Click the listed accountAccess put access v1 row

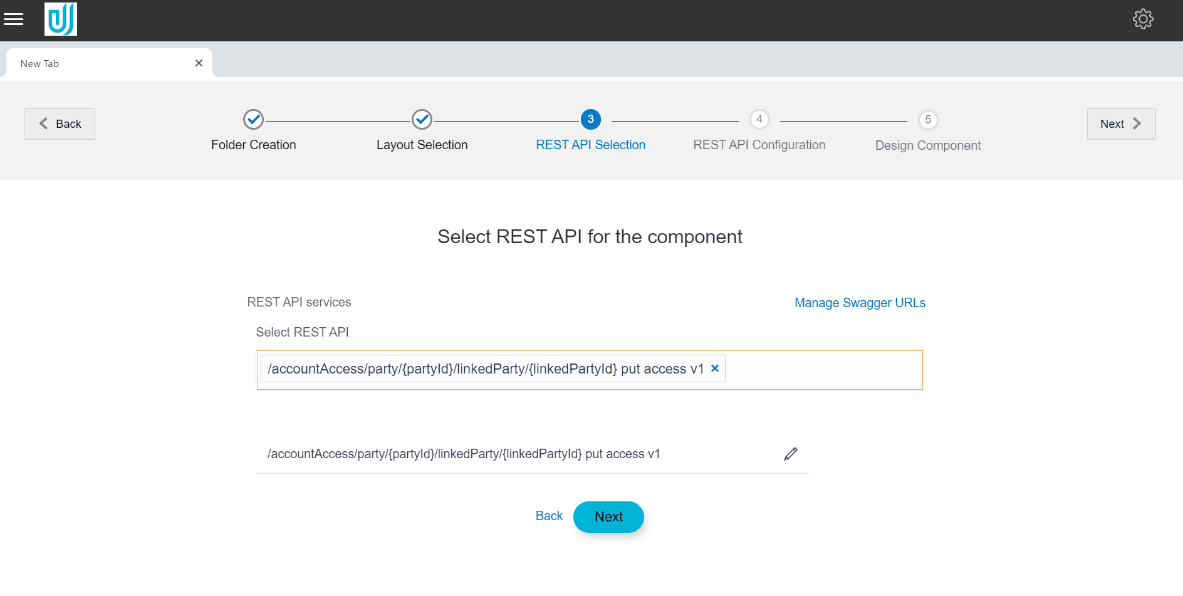(x=532, y=453)
